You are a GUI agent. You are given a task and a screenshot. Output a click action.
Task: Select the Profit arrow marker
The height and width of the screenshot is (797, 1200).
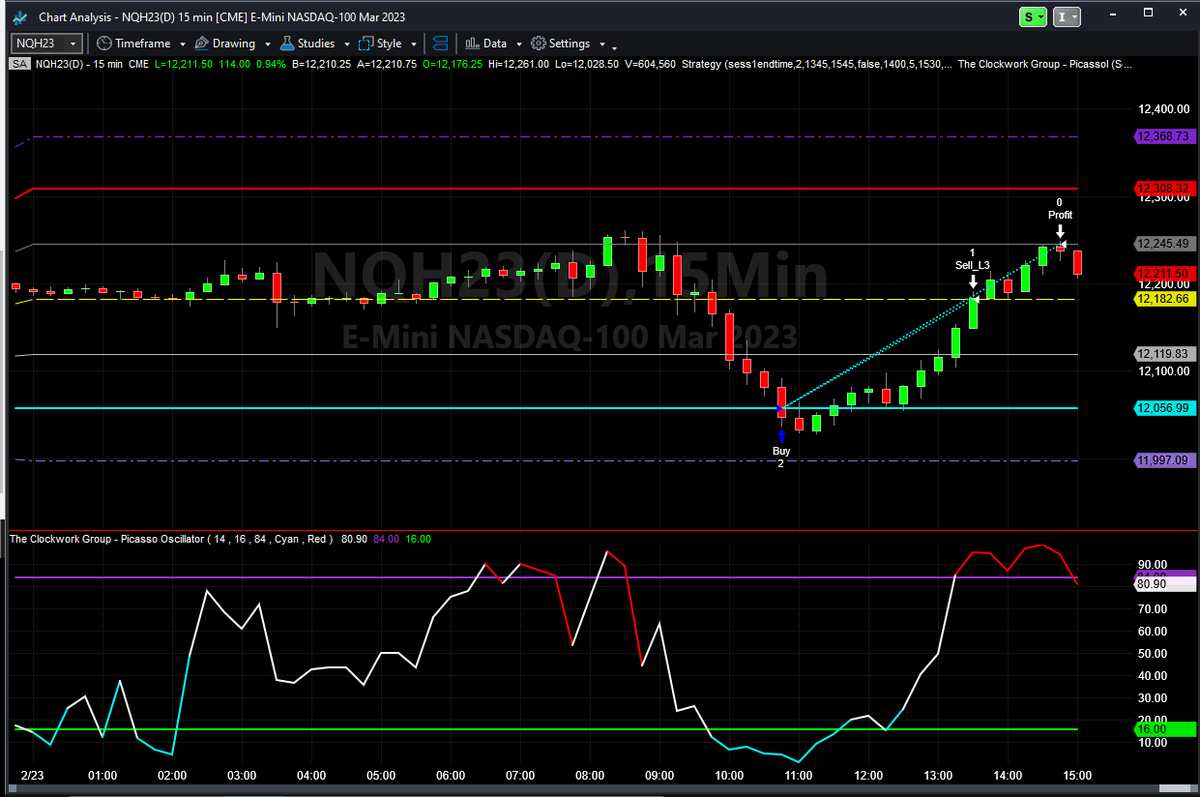(x=1060, y=231)
